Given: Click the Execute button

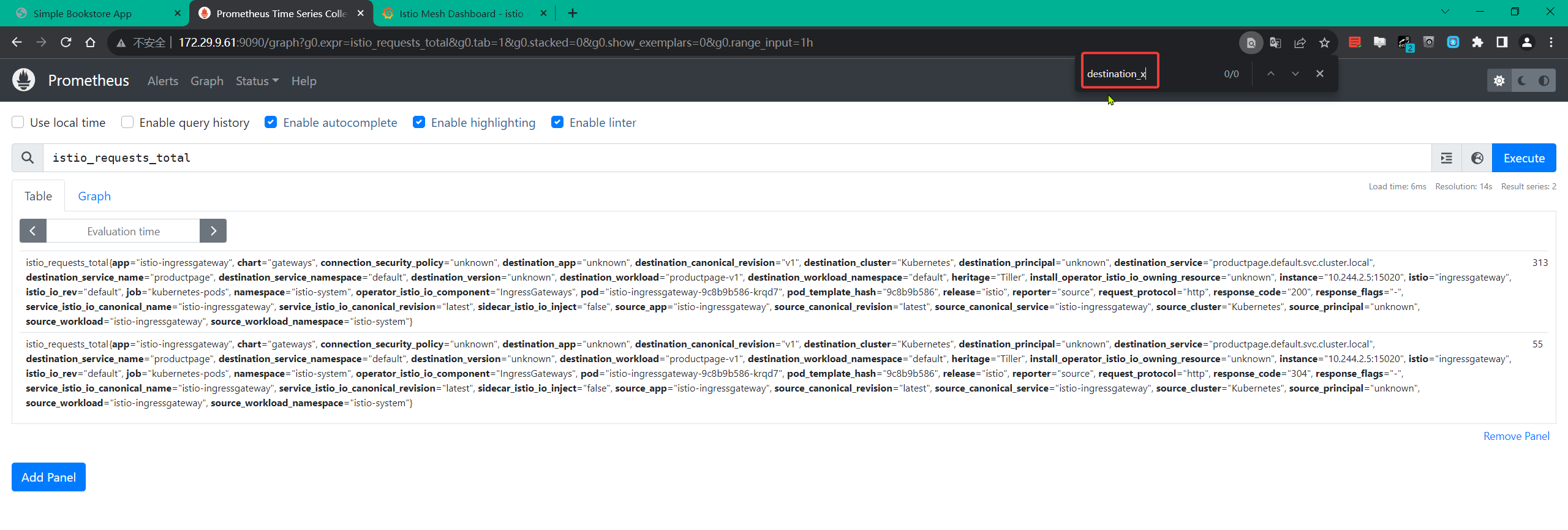Looking at the screenshot, I should [1524, 158].
